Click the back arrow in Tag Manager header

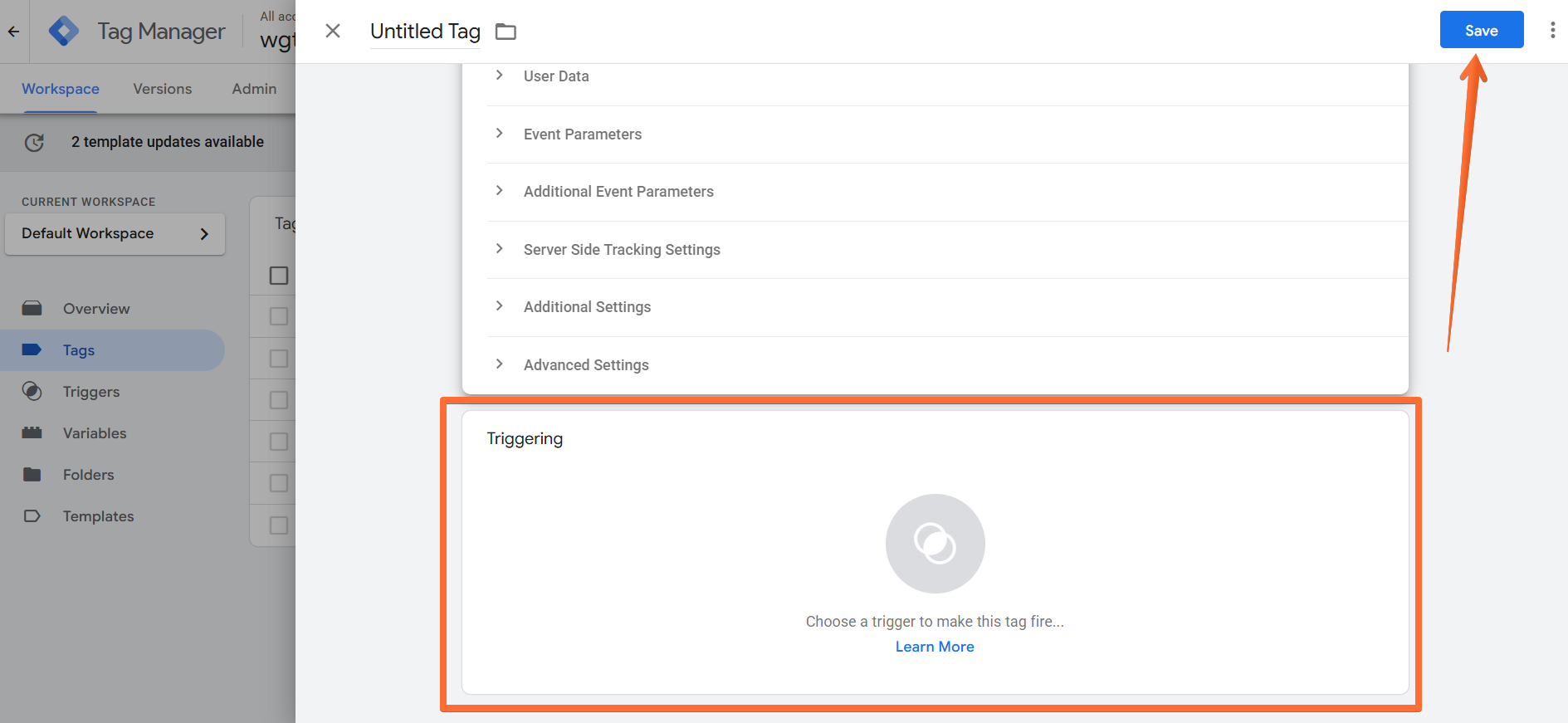coord(13,32)
